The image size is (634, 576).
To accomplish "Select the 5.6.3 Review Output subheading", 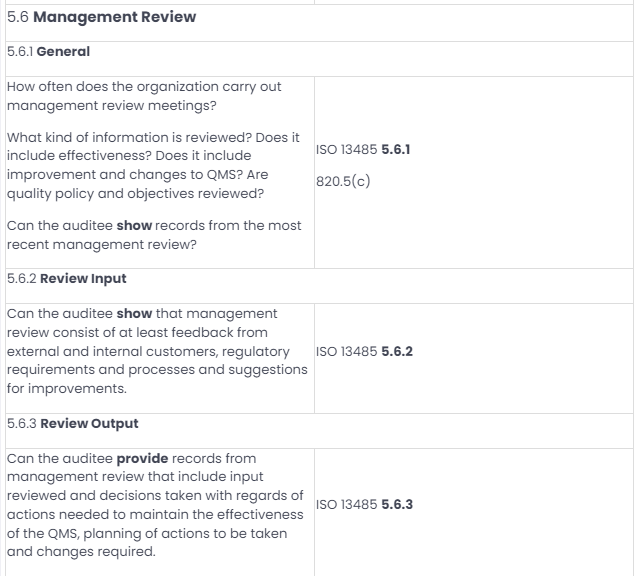I will click(73, 424).
